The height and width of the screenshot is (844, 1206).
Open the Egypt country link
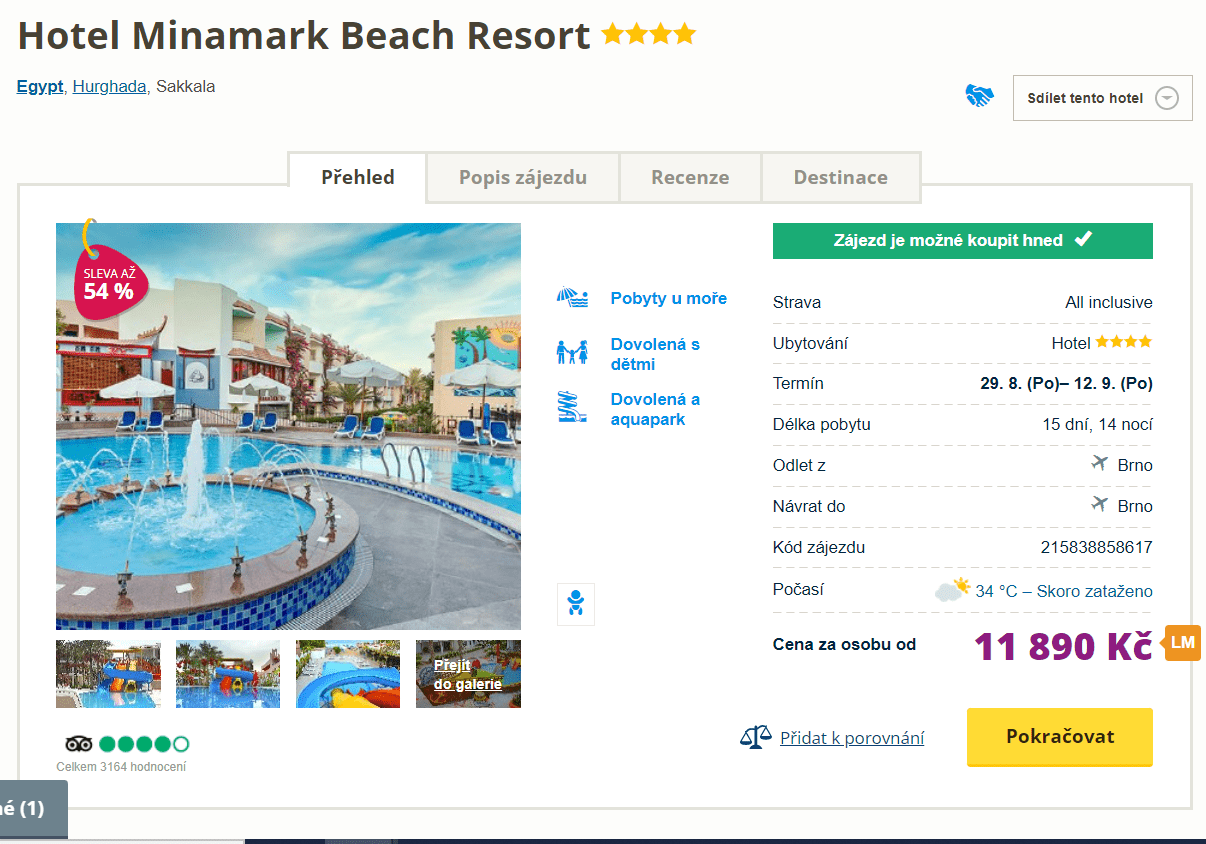[40, 86]
